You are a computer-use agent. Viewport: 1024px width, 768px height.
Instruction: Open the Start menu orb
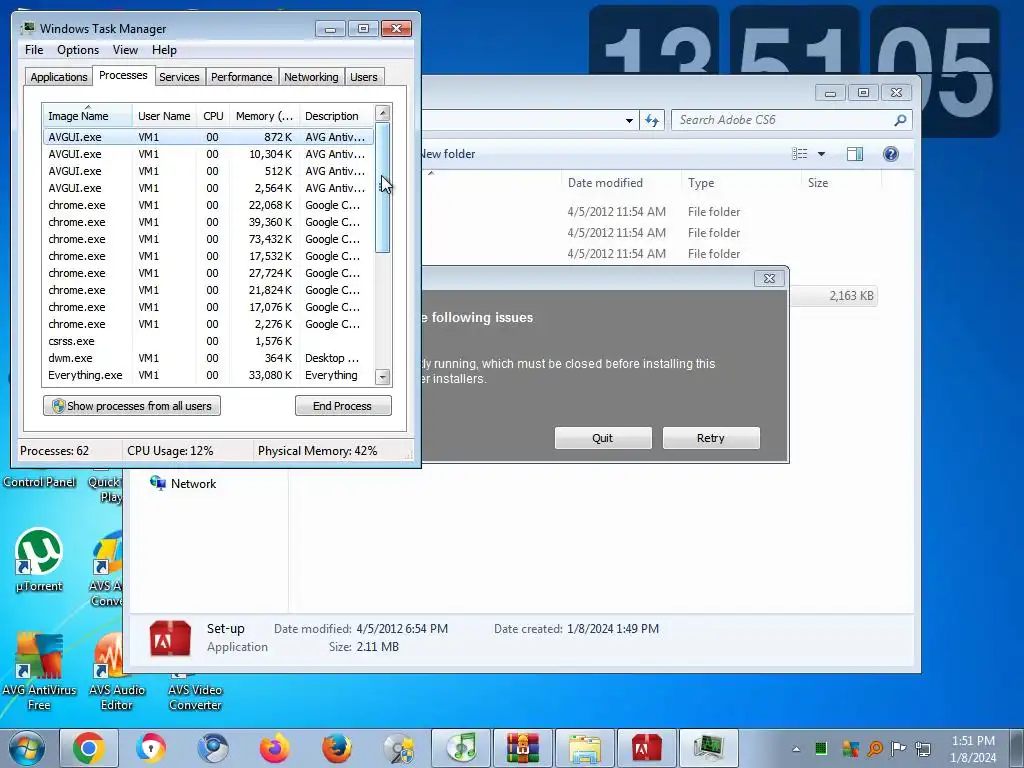(26, 748)
